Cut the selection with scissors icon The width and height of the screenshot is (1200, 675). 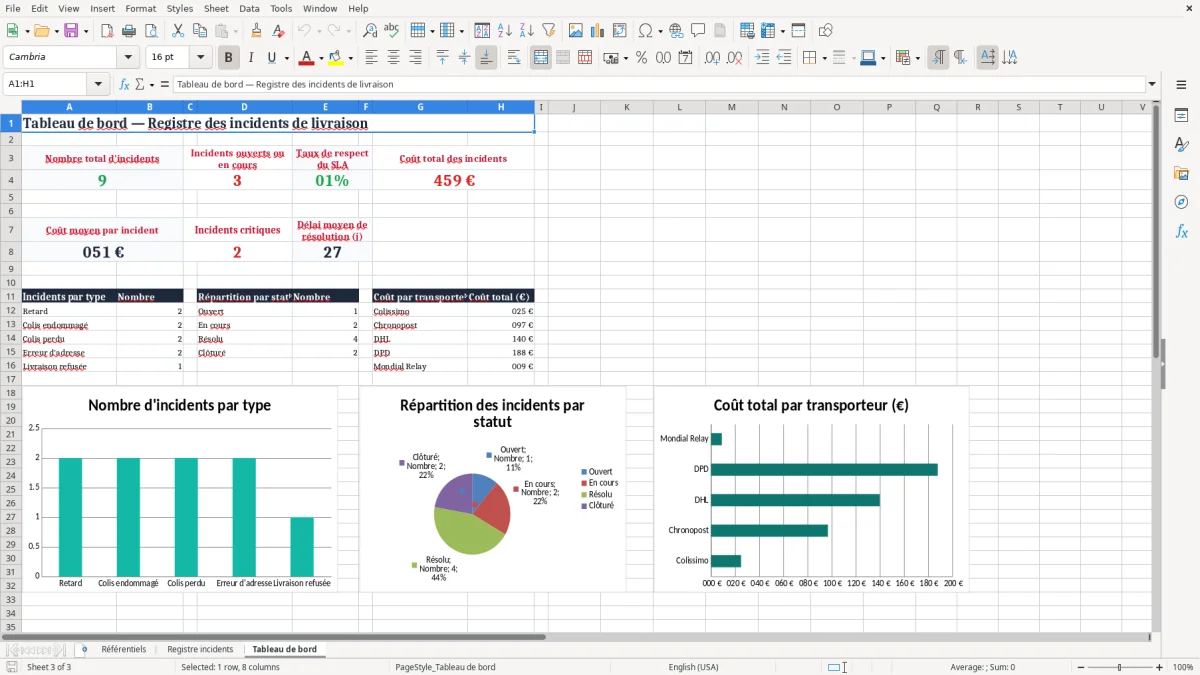coord(177,31)
